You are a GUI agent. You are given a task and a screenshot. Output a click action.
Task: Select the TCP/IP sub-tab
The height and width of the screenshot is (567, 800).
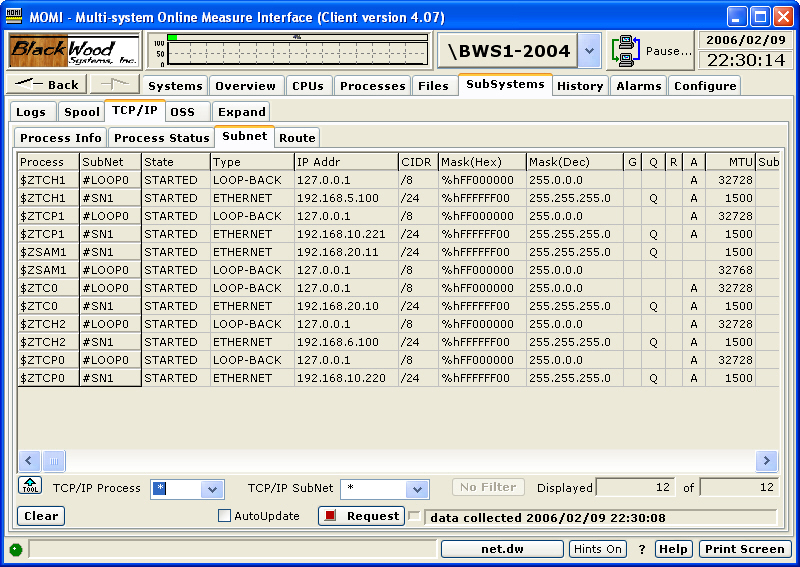click(x=135, y=110)
